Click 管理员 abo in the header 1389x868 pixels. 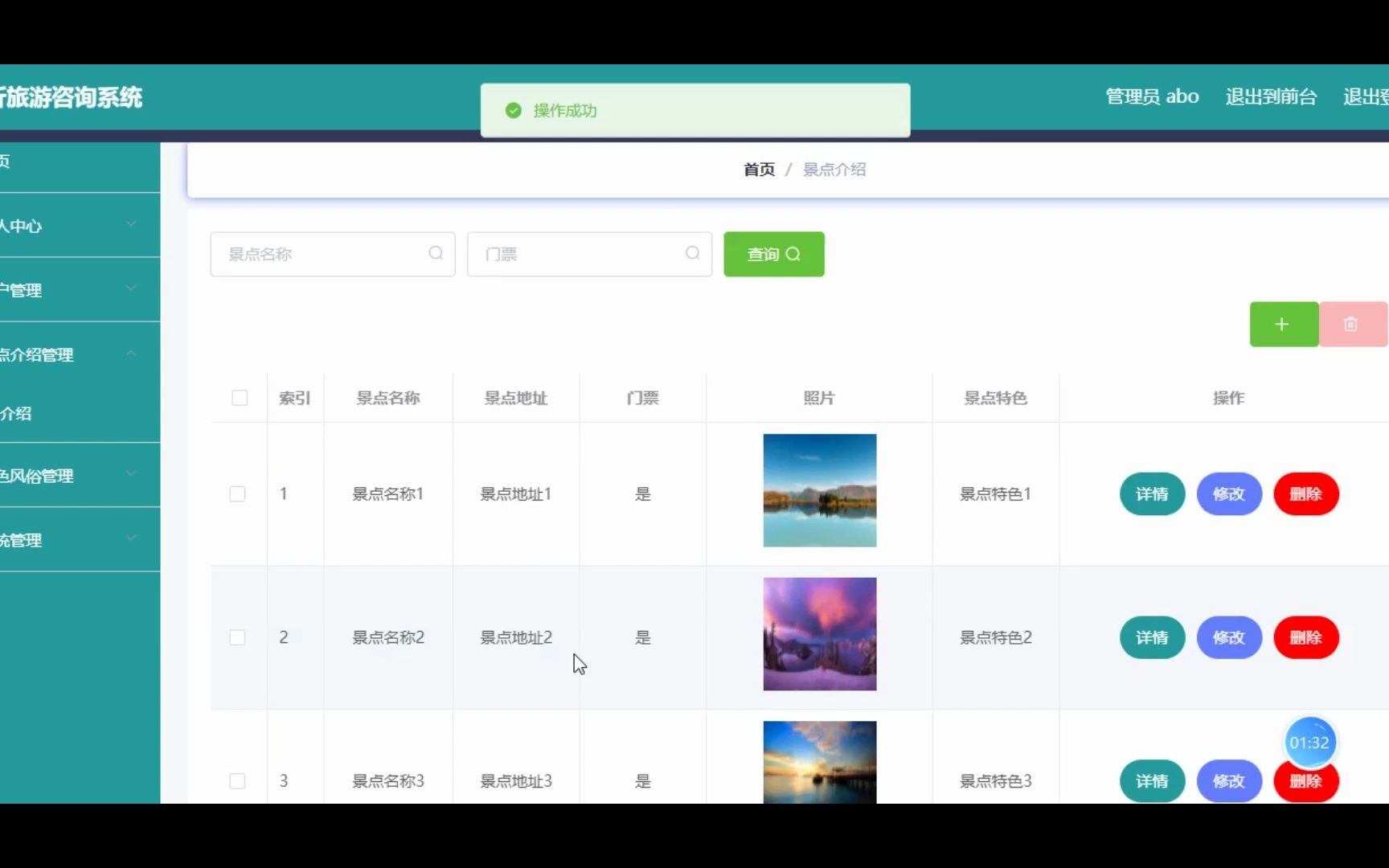(1152, 96)
